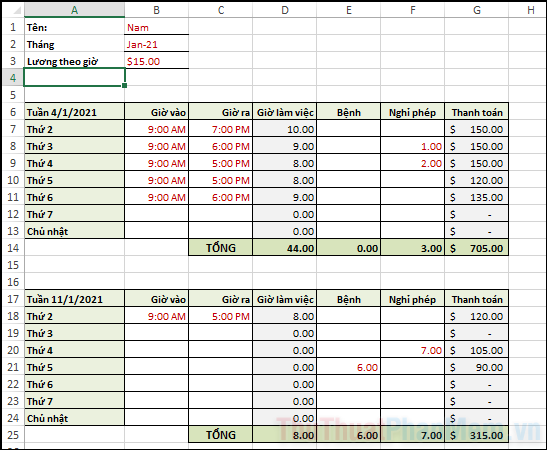547x450 pixels.
Task: Click the selected empty cell A4
Action: (74, 77)
